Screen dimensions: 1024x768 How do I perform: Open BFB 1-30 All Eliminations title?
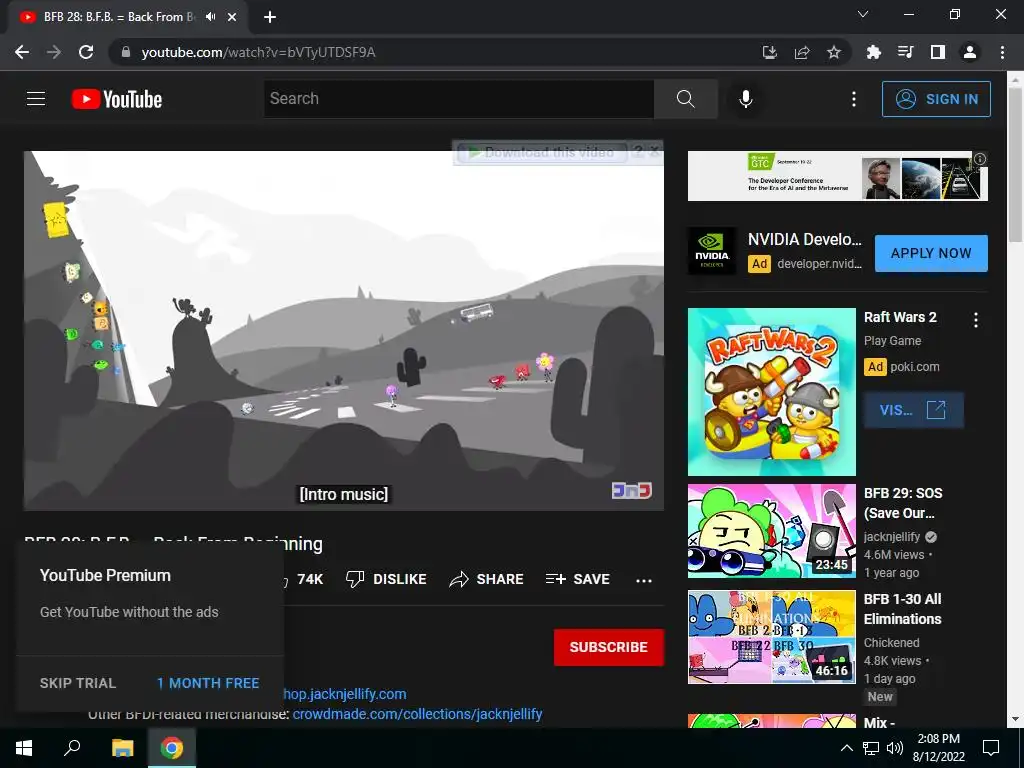tap(903, 609)
